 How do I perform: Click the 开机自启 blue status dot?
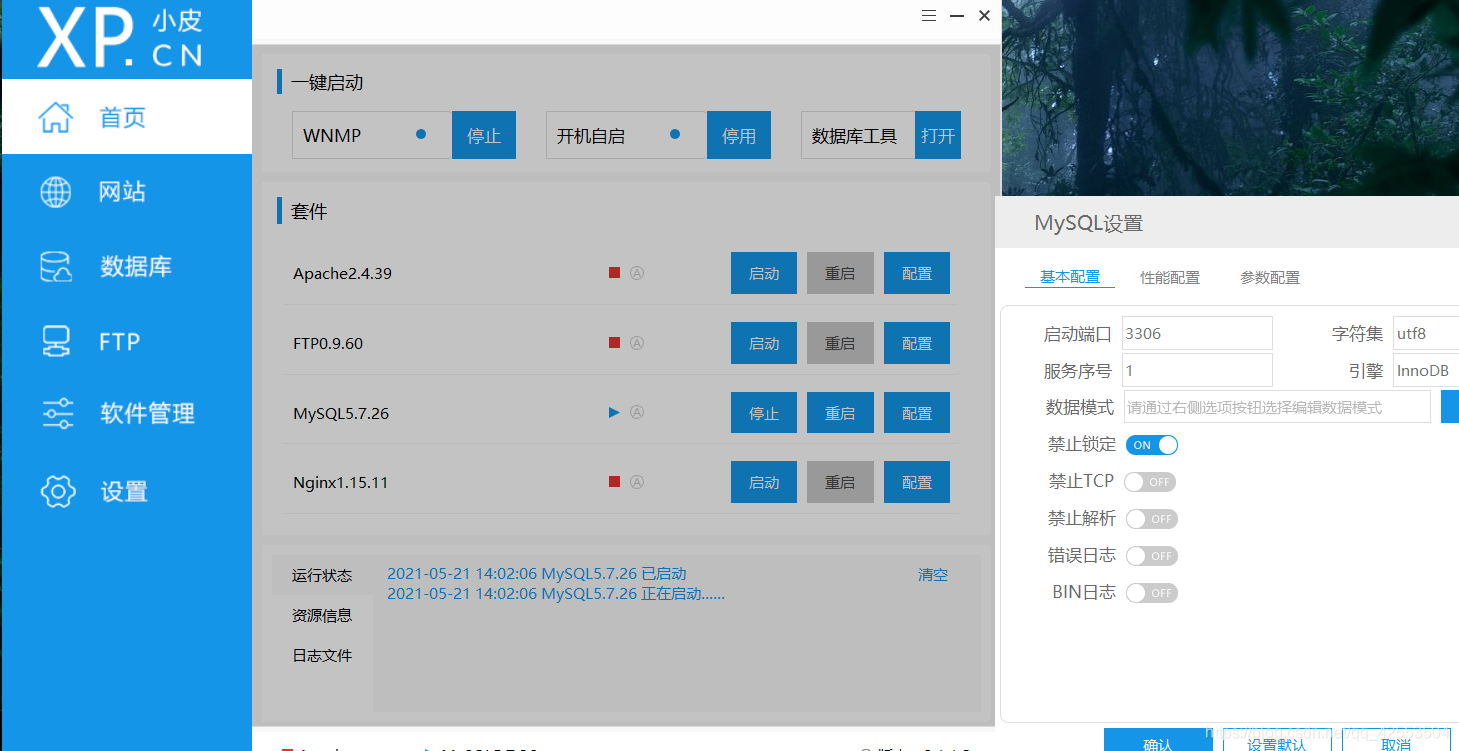point(675,134)
